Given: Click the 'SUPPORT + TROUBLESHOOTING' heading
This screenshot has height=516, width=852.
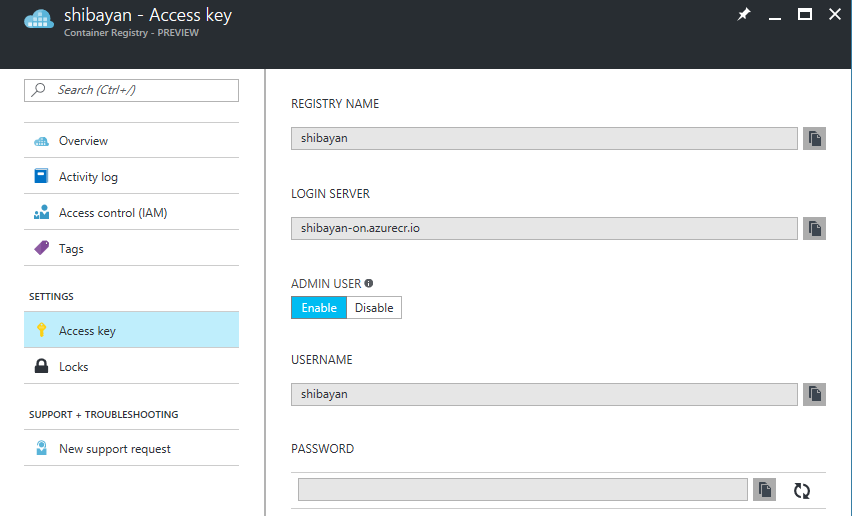Looking at the screenshot, I should [x=104, y=414].
